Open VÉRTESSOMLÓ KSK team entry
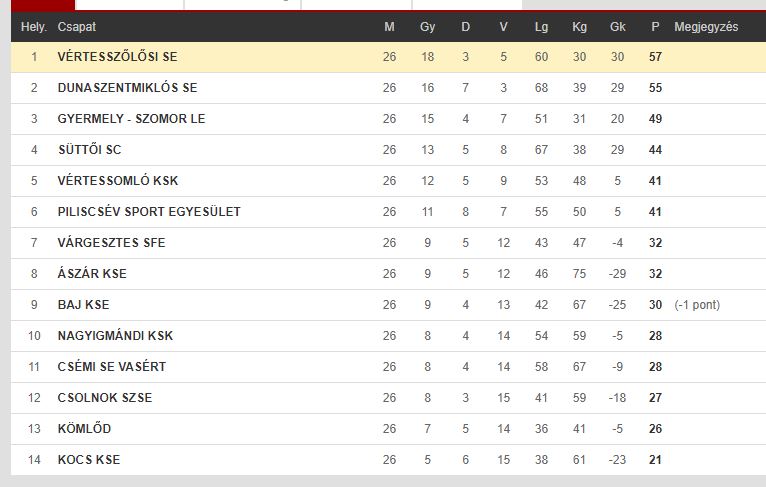Image resolution: width=766 pixels, height=487 pixels. click(x=118, y=181)
